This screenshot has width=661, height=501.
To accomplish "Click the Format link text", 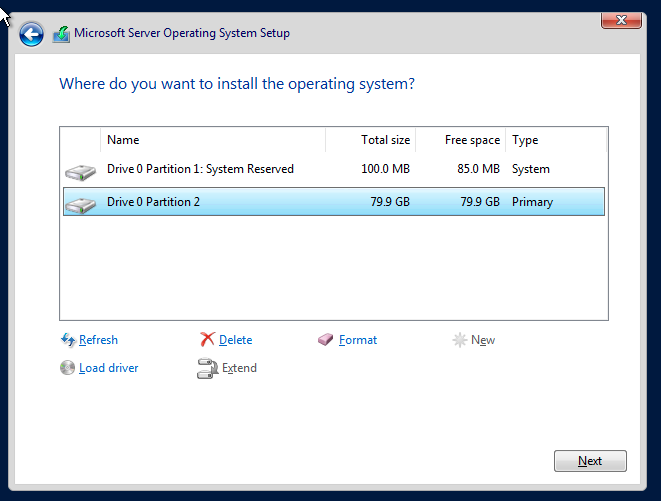I will click(x=358, y=340).
